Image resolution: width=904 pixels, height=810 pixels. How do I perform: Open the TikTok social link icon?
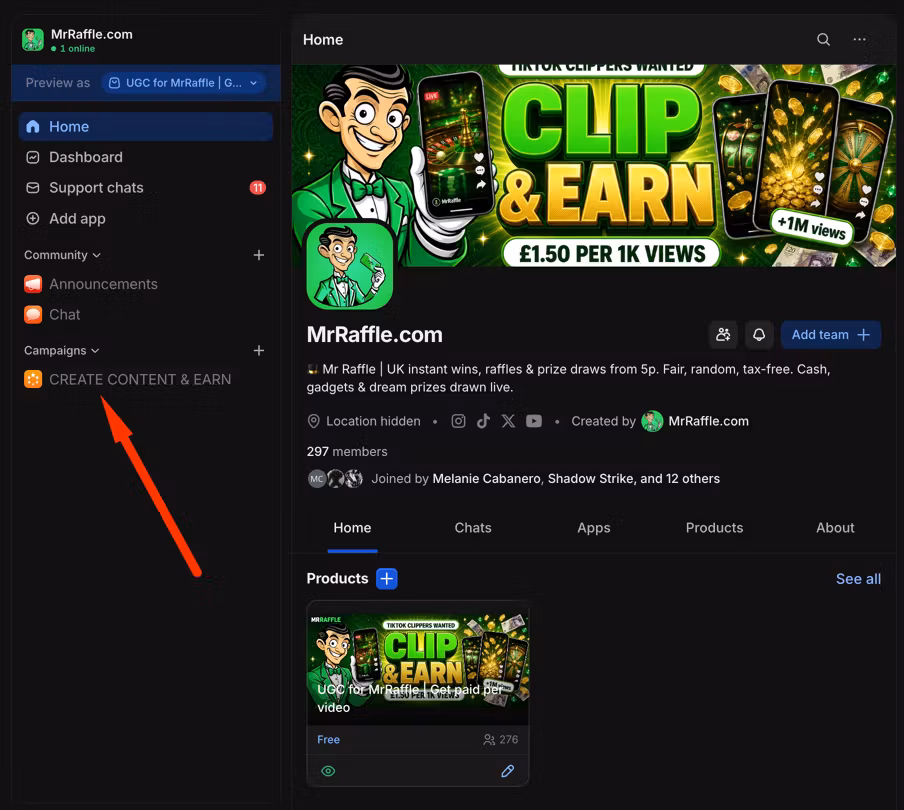click(x=483, y=421)
